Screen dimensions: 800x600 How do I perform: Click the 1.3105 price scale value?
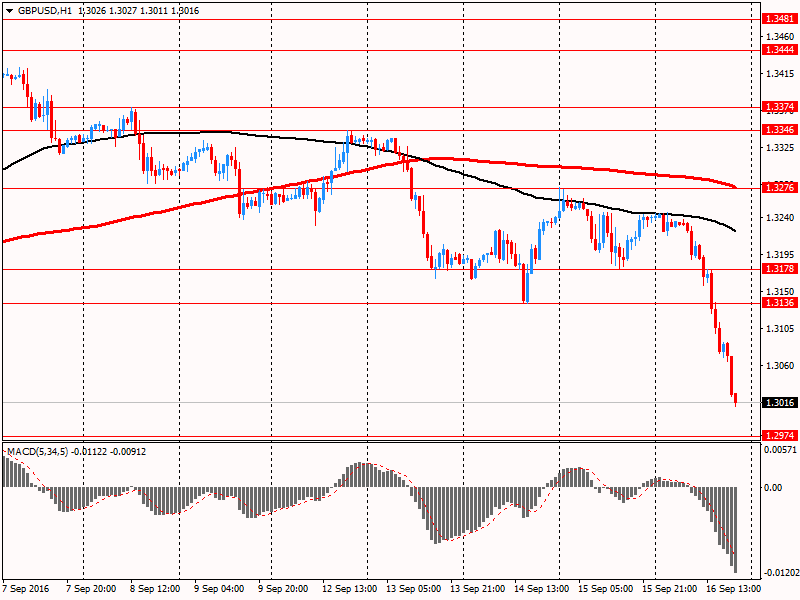(780, 329)
